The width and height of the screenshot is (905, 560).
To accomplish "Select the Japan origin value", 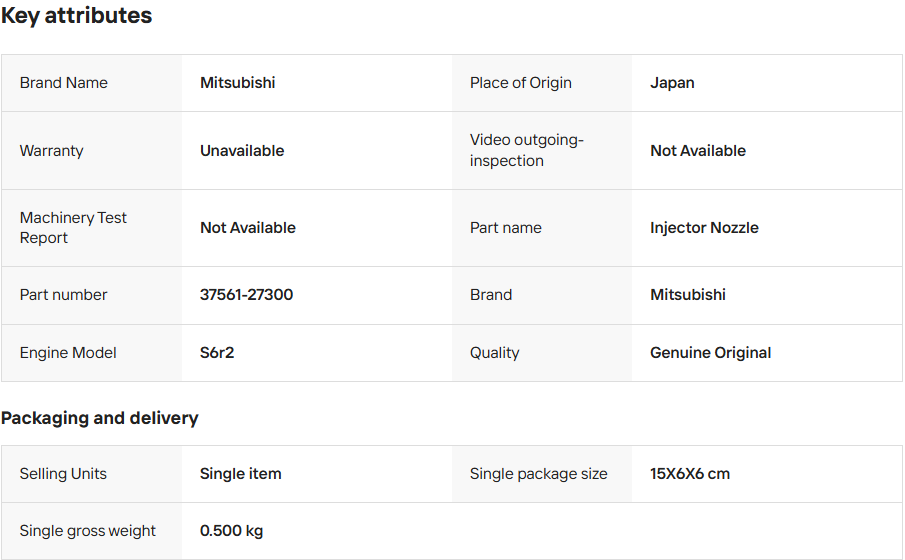I will coord(672,83).
